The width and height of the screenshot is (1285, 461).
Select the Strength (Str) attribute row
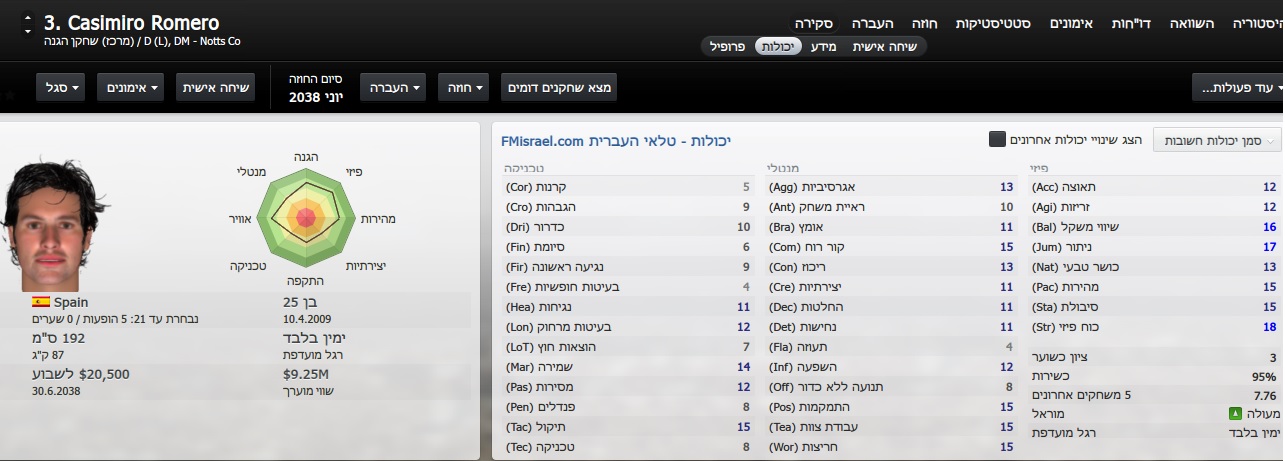pos(1154,326)
